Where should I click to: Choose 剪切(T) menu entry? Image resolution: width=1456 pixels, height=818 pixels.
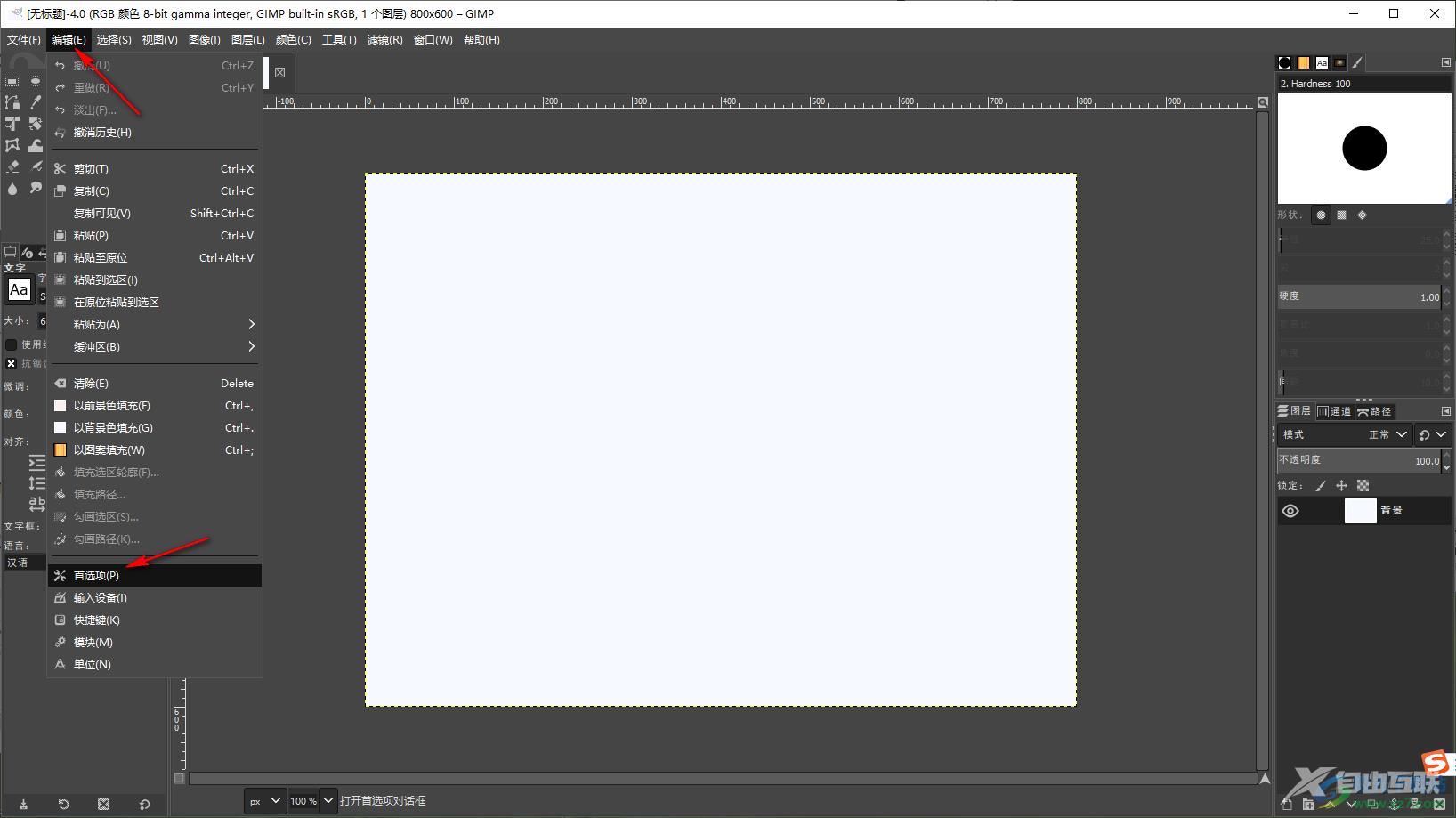(155, 168)
